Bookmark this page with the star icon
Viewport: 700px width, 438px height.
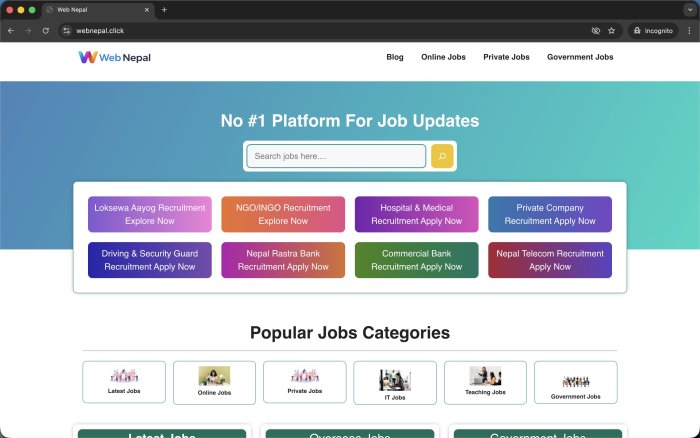coord(612,31)
